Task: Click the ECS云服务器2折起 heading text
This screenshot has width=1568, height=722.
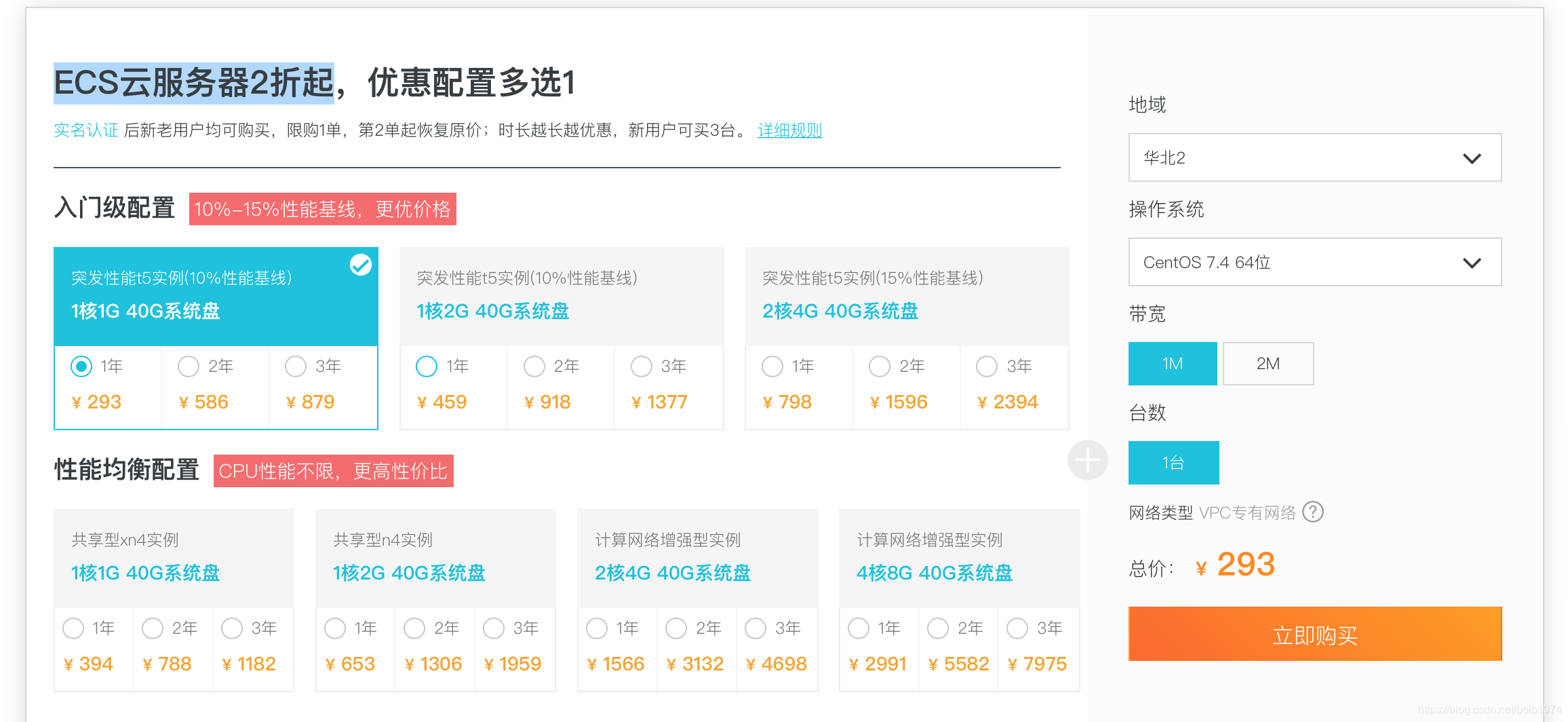Action: (x=194, y=83)
